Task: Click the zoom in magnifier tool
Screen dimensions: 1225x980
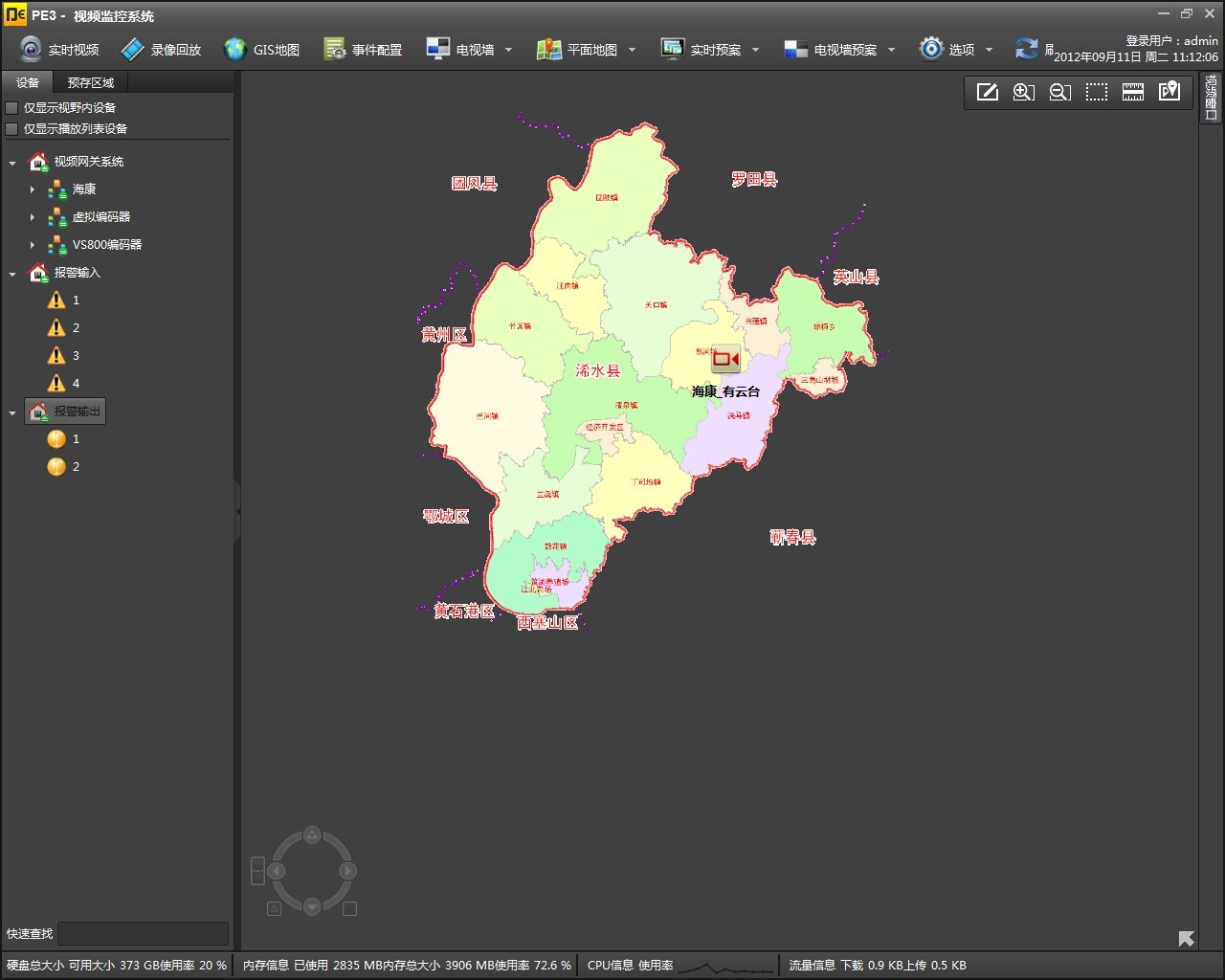Action: (1024, 92)
